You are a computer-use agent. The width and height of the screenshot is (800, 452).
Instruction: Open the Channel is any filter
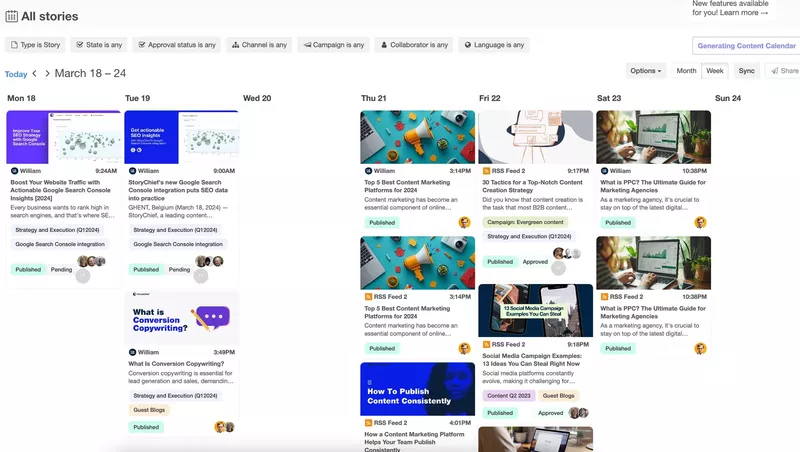coord(259,45)
